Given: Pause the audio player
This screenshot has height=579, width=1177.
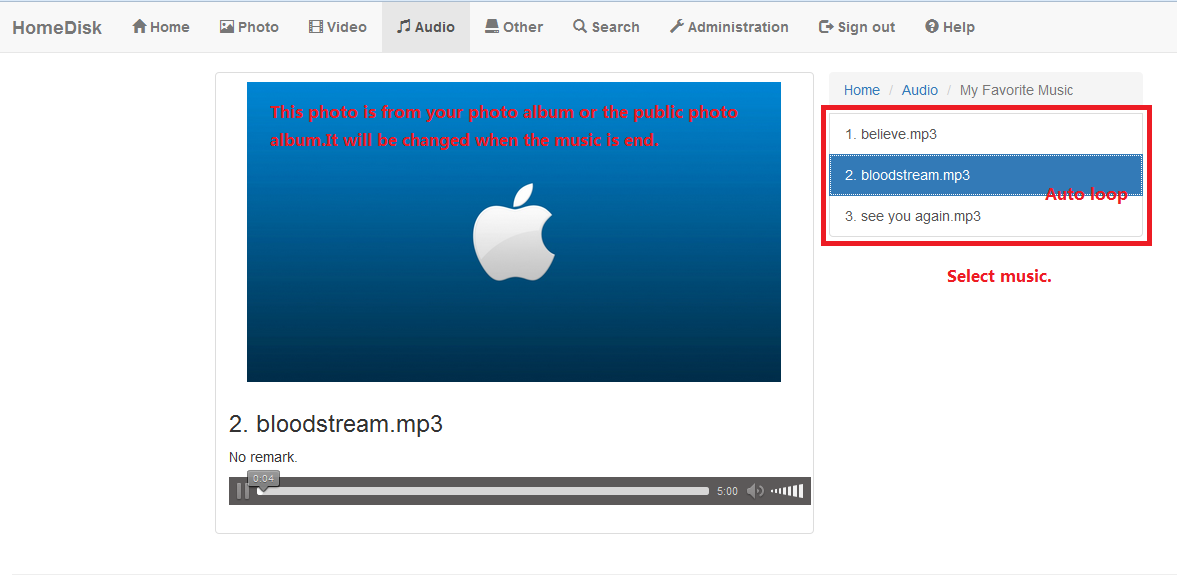Looking at the screenshot, I should [x=242, y=491].
